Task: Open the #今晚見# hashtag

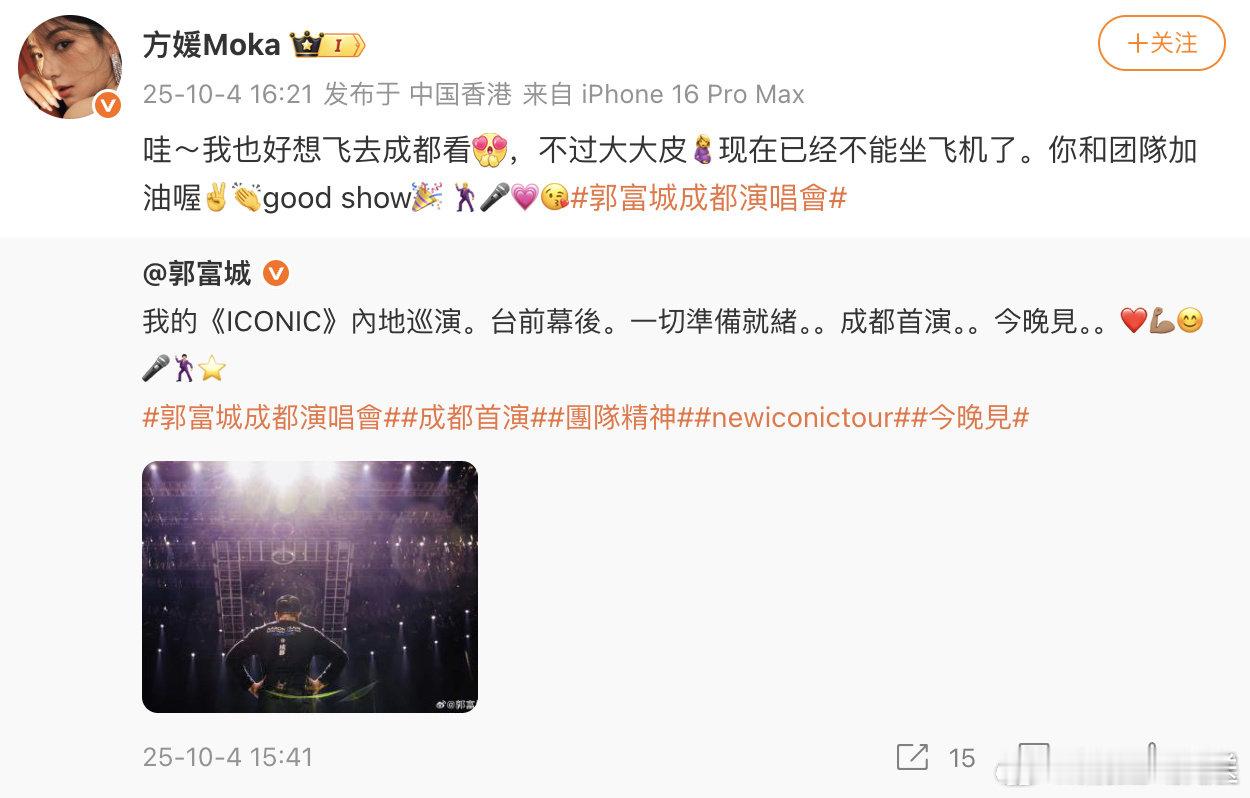Action: 969,417
